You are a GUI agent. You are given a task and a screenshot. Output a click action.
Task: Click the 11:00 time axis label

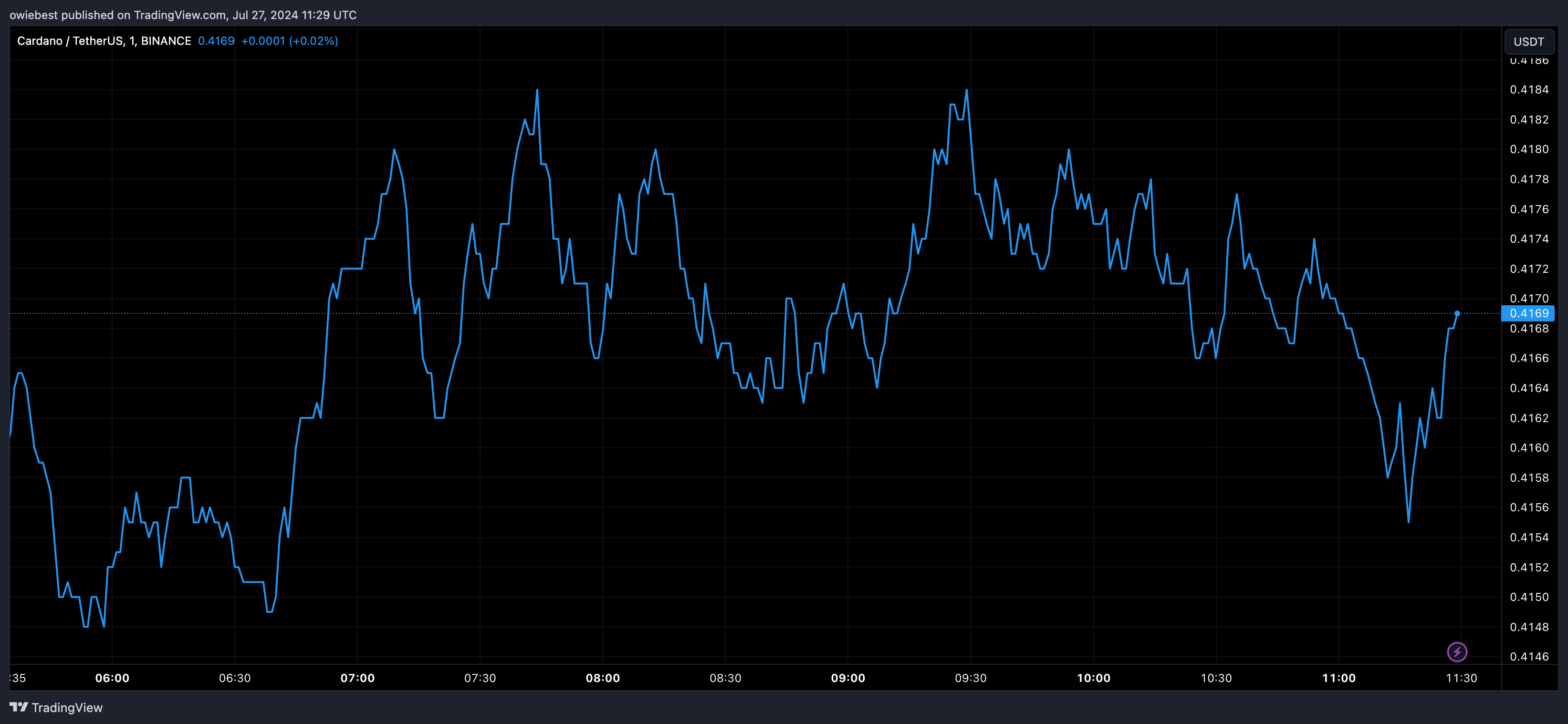pyautogui.click(x=1339, y=678)
